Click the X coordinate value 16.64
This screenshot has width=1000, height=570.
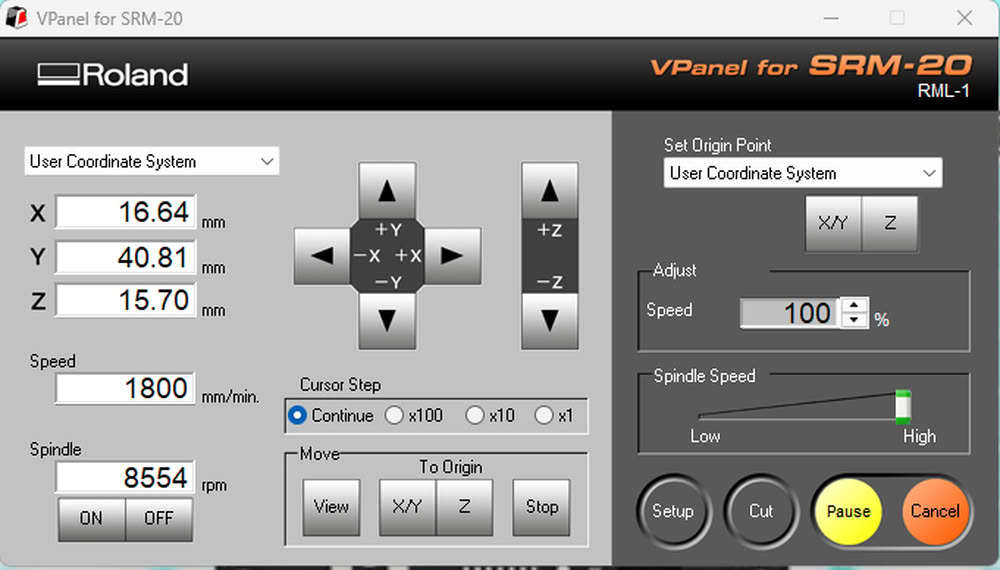(126, 212)
